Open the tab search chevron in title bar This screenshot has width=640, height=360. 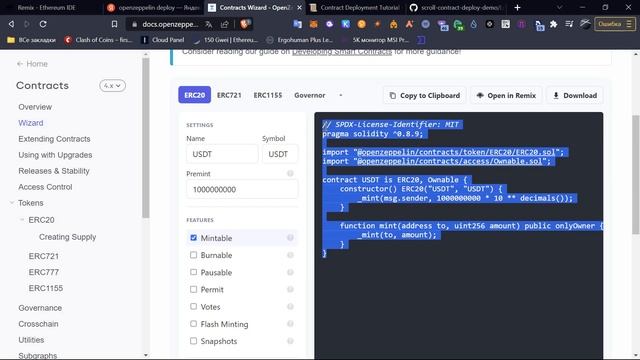coord(560,7)
